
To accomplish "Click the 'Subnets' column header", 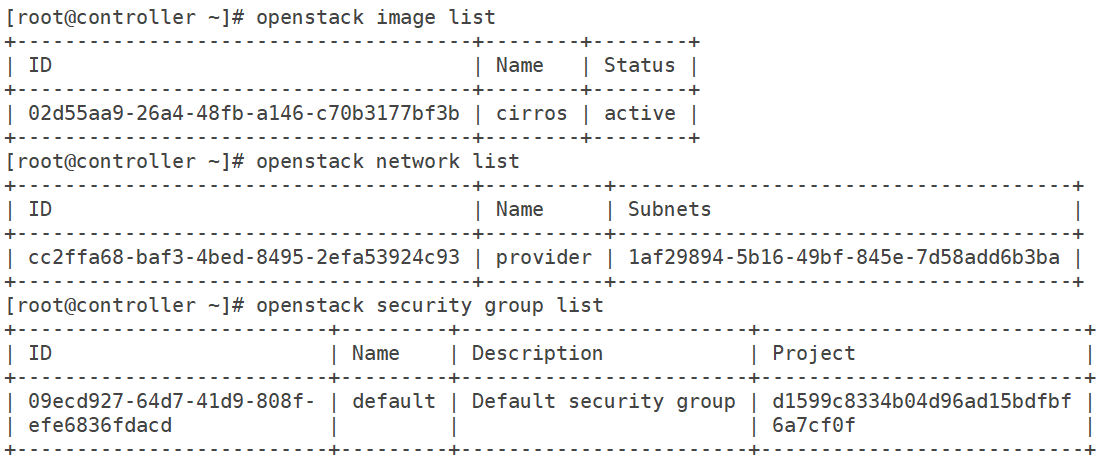I will point(669,210).
